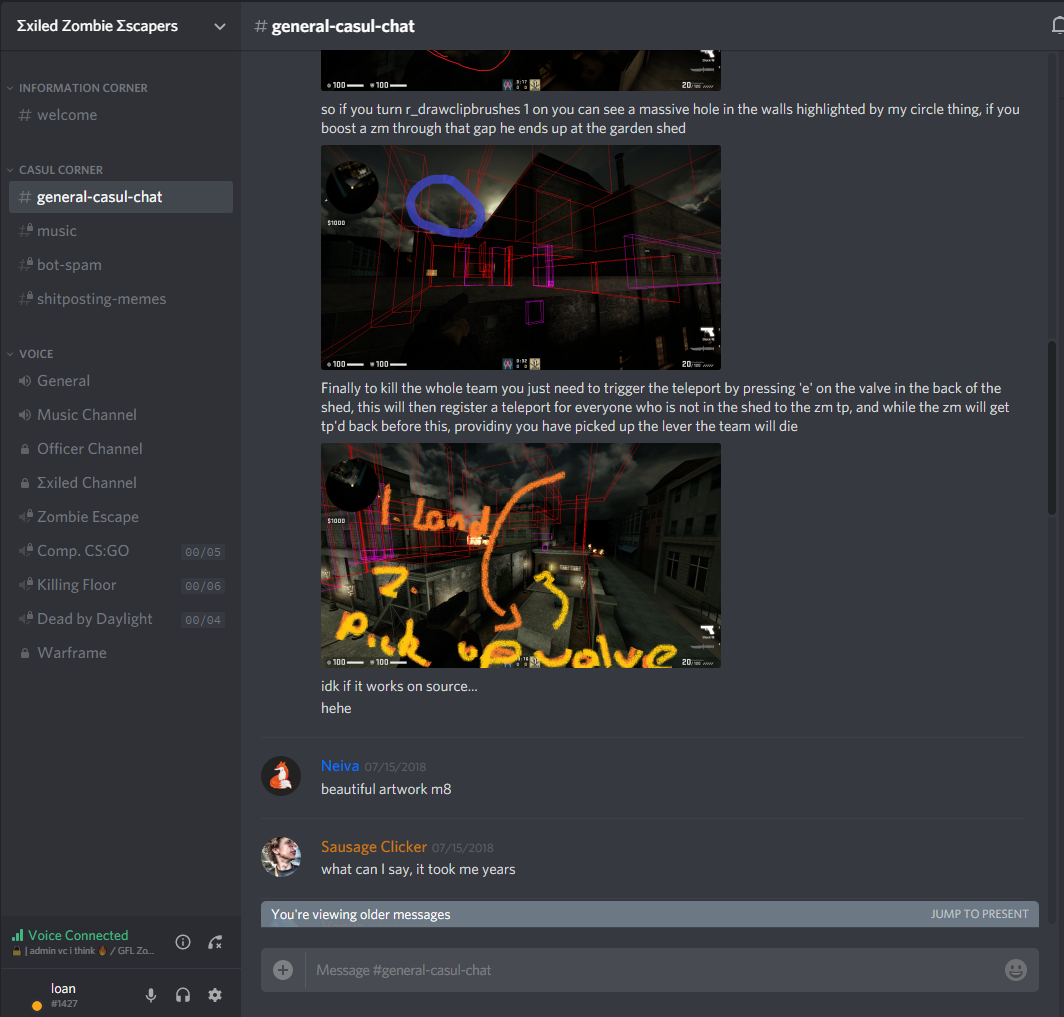Click the locked hash icon beside bot-spam

click(26, 265)
